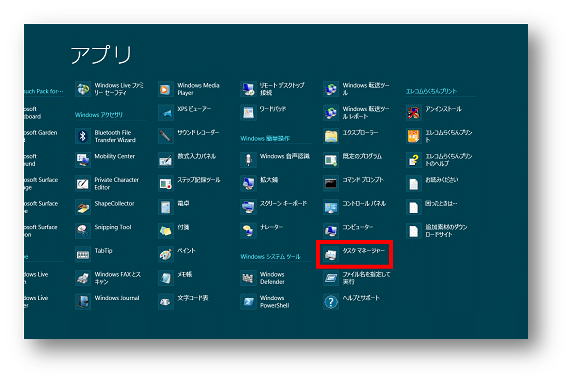Launch コマンド プロンプト icon
Viewport: 570px width, 381px height.
(x=331, y=184)
